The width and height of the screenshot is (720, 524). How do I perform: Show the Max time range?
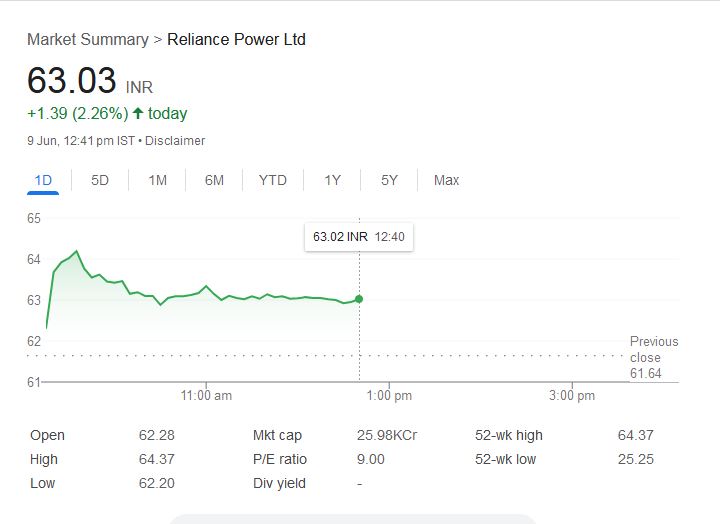446,180
